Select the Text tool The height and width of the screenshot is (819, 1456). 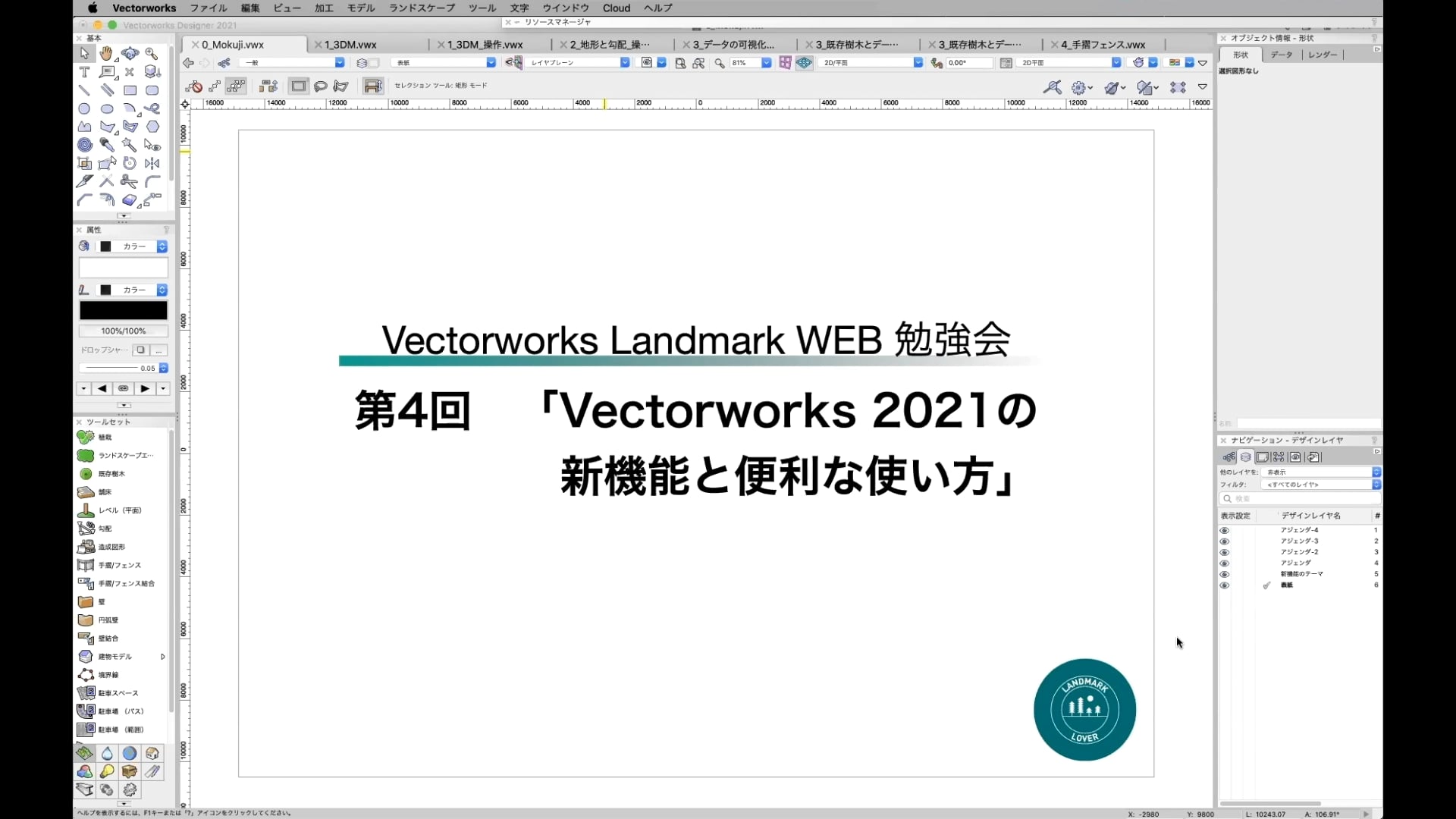click(84, 72)
